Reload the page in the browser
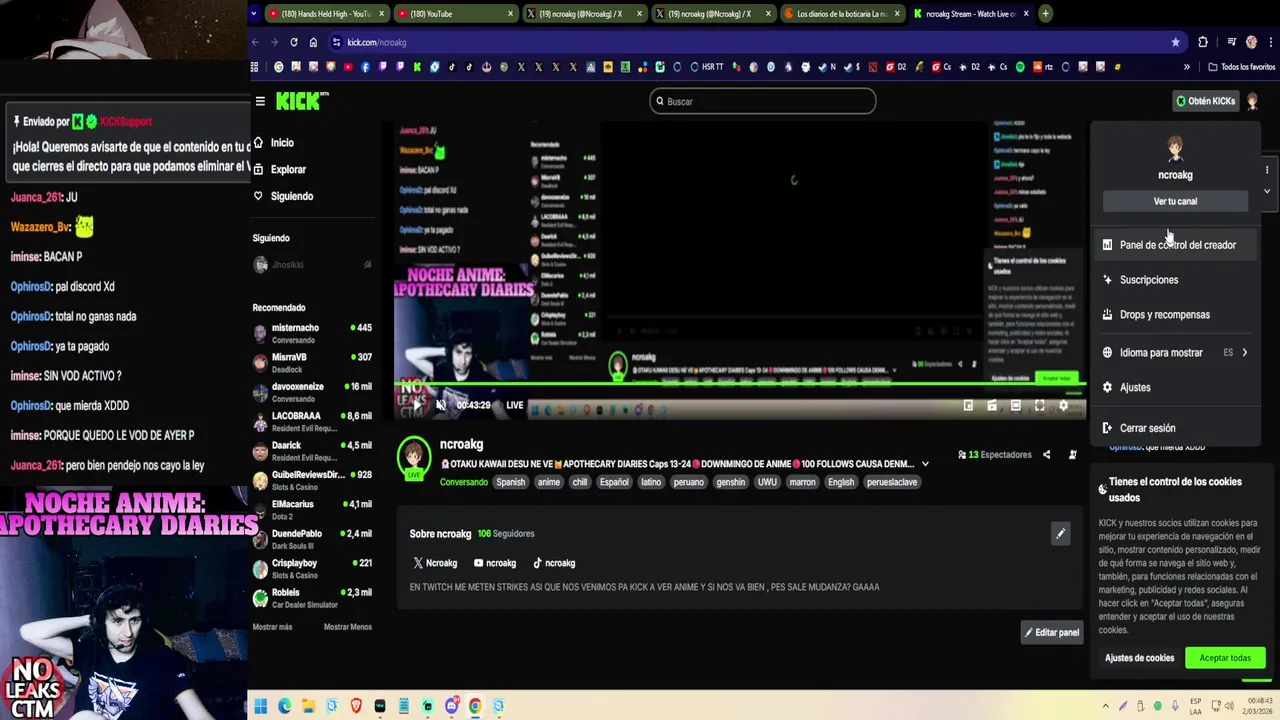1280x720 pixels. click(x=293, y=42)
